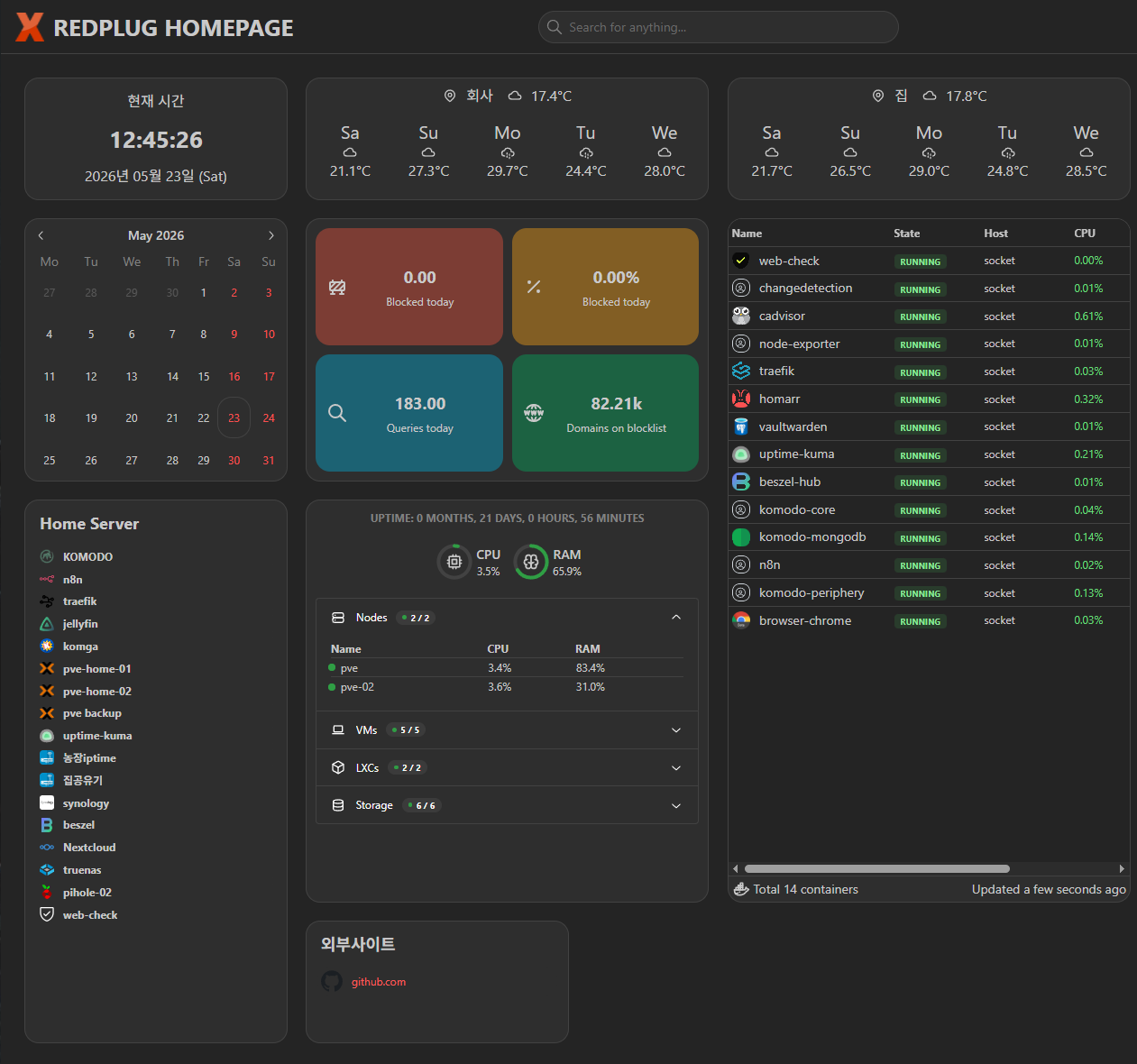Click the synology service icon
1137x1064 pixels.
(x=47, y=803)
